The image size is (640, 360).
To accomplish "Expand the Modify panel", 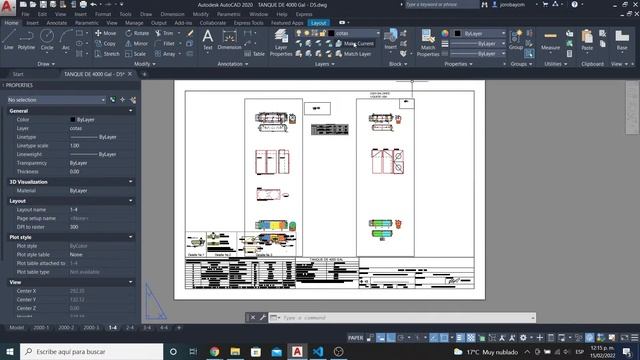I will tap(144, 64).
